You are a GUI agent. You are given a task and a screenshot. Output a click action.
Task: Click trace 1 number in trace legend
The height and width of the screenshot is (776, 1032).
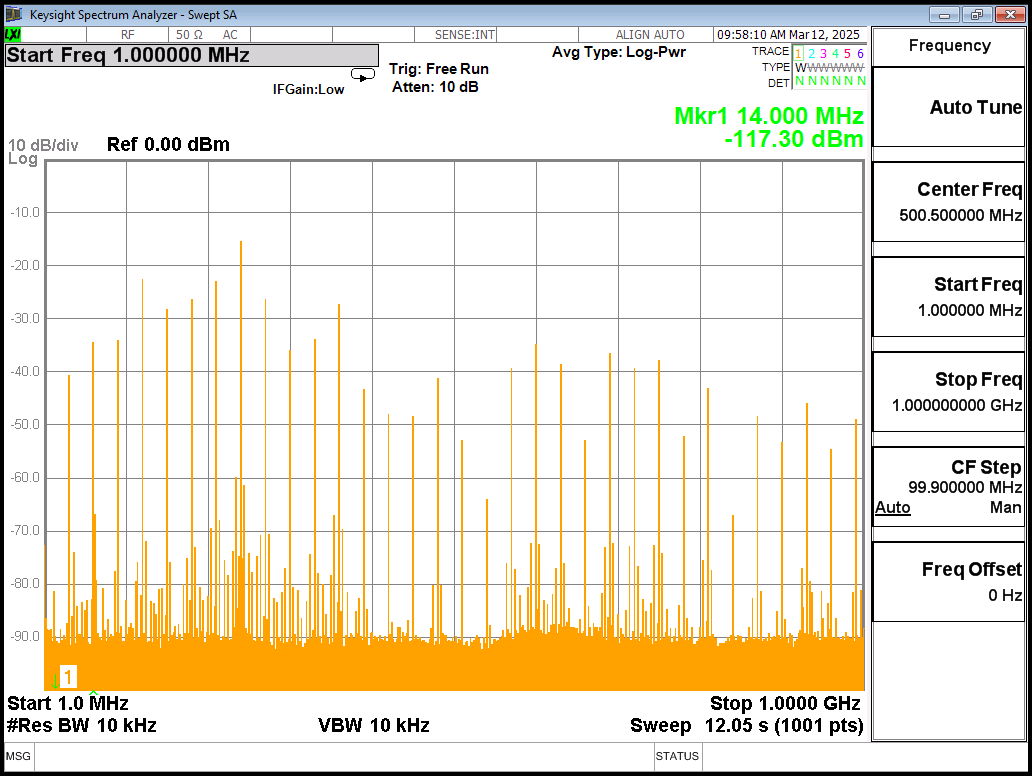(x=798, y=53)
